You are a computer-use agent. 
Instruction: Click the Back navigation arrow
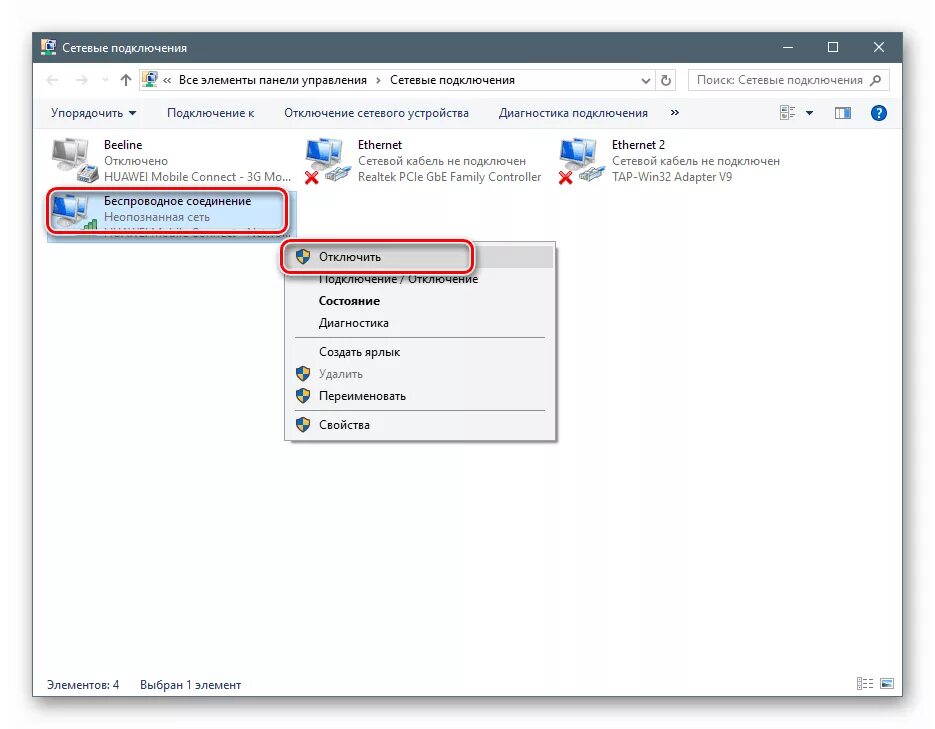coord(52,80)
